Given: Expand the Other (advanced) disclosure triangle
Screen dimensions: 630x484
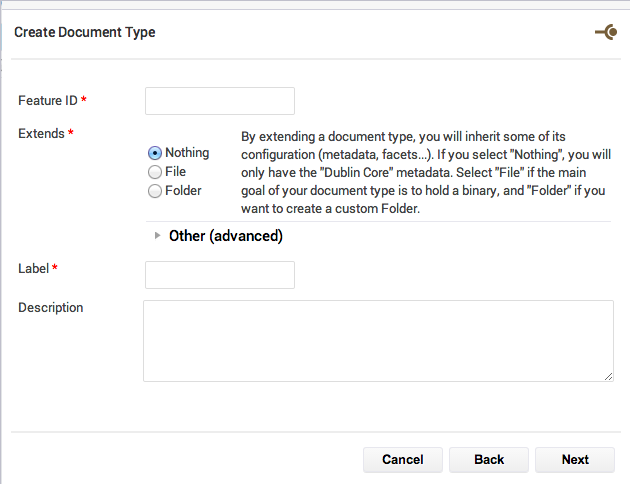Looking at the screenshot, I should (158, 236).
